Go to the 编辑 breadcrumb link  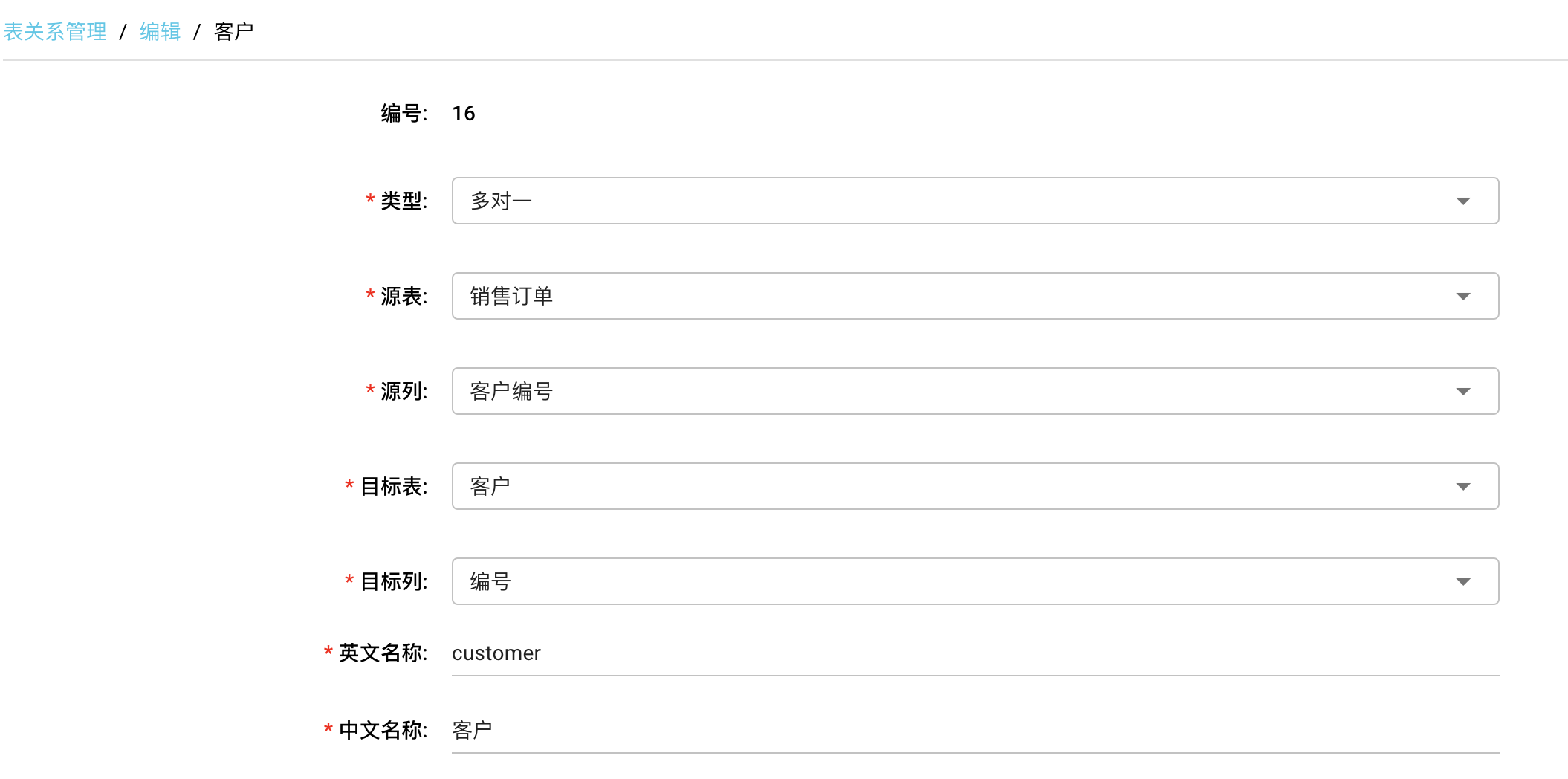(160, 31)
